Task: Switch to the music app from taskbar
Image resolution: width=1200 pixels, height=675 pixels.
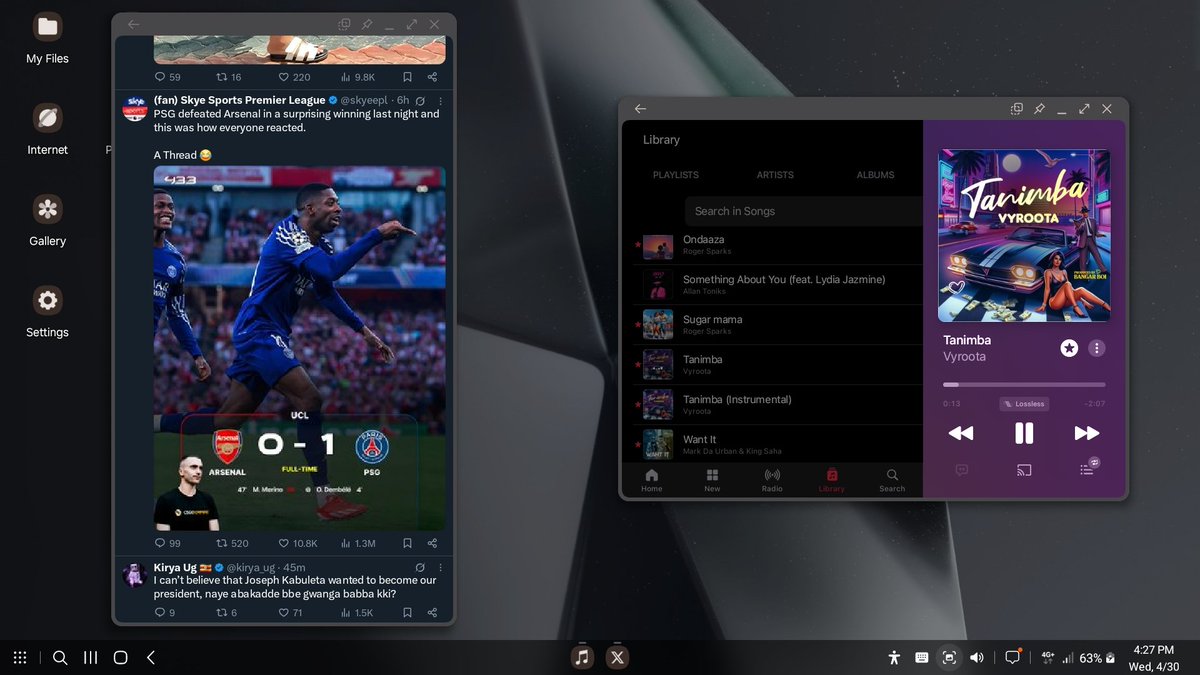Action: point(583,657)
